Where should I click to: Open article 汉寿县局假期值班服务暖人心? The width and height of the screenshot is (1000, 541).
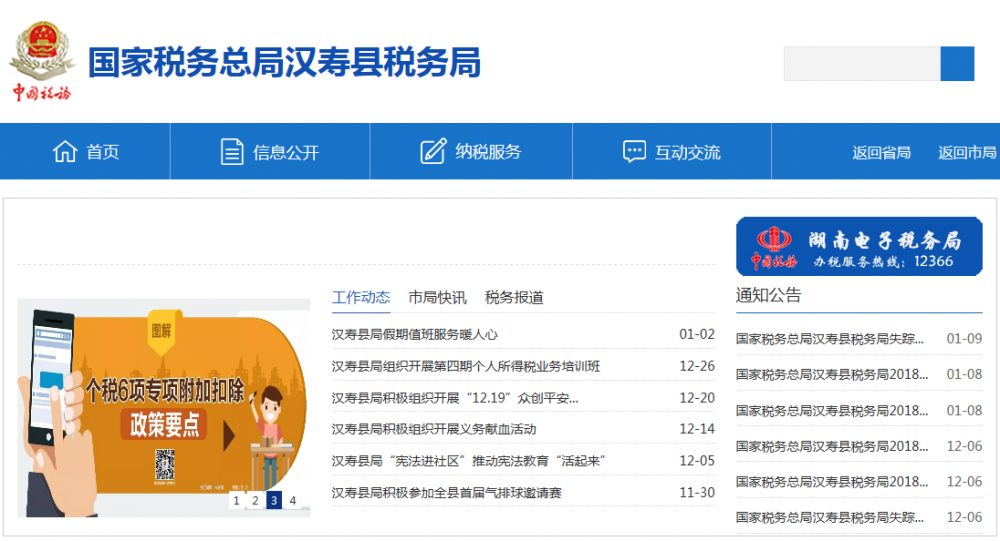coord(415,334)
